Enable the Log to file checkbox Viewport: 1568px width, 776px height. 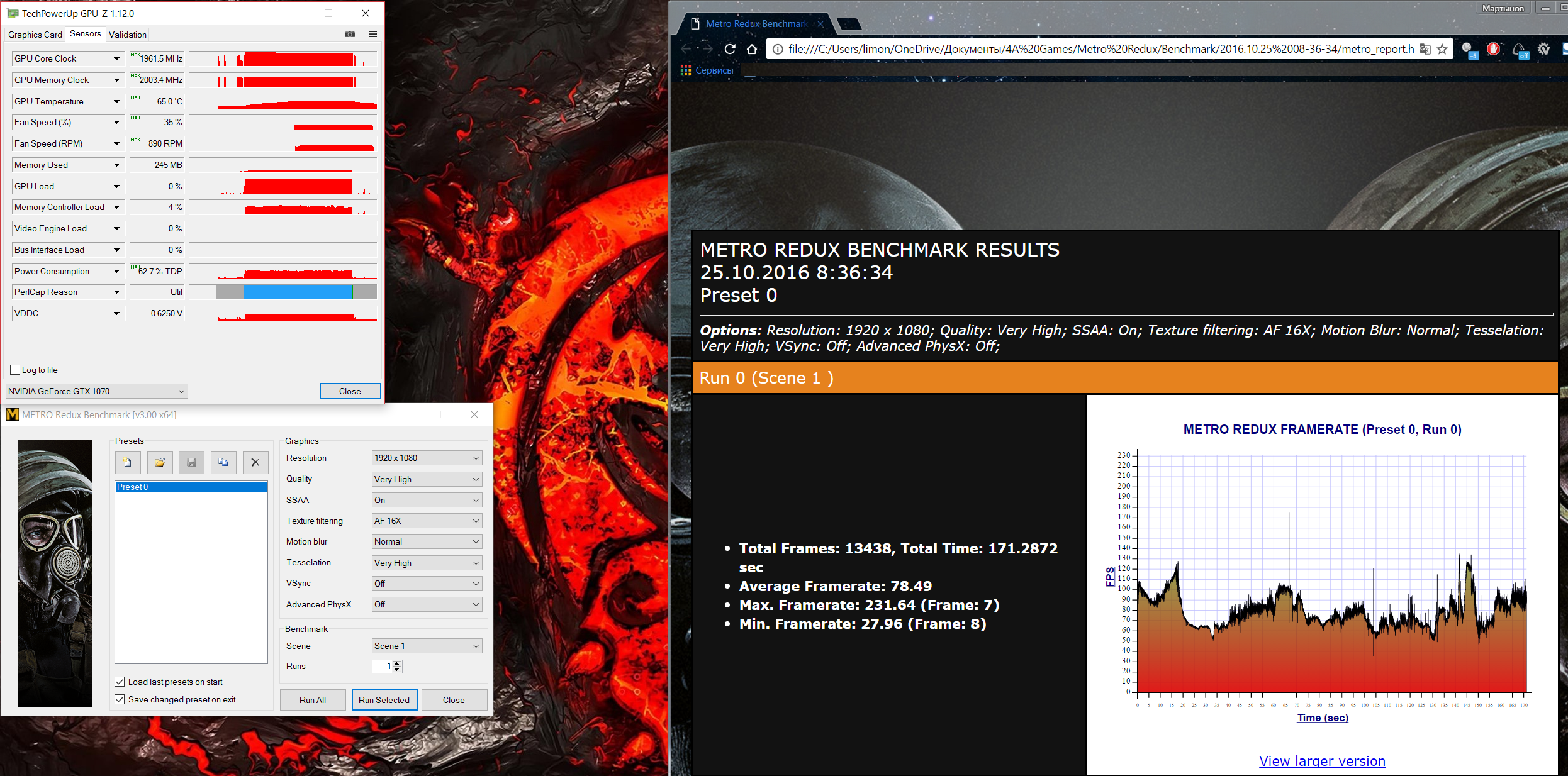tap(16, 370)
